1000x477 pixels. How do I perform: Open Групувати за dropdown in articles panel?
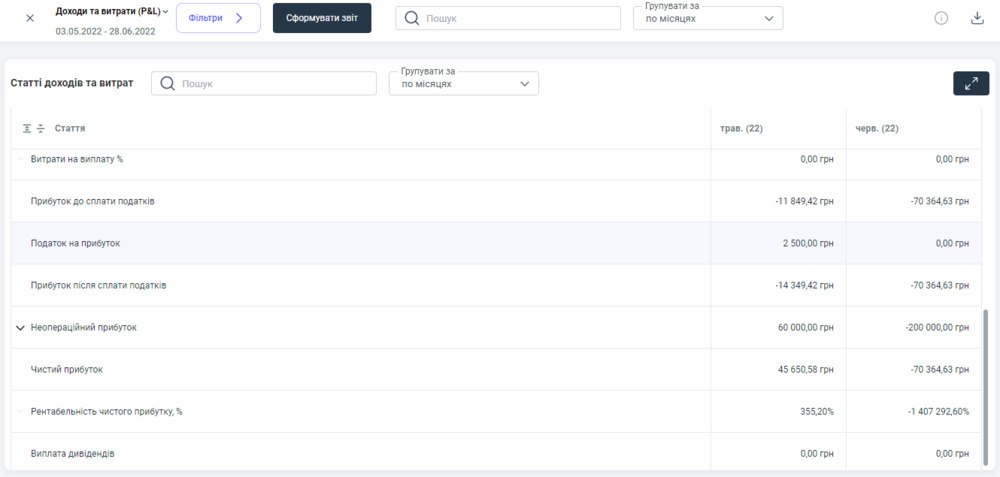(x=464, y=84)
